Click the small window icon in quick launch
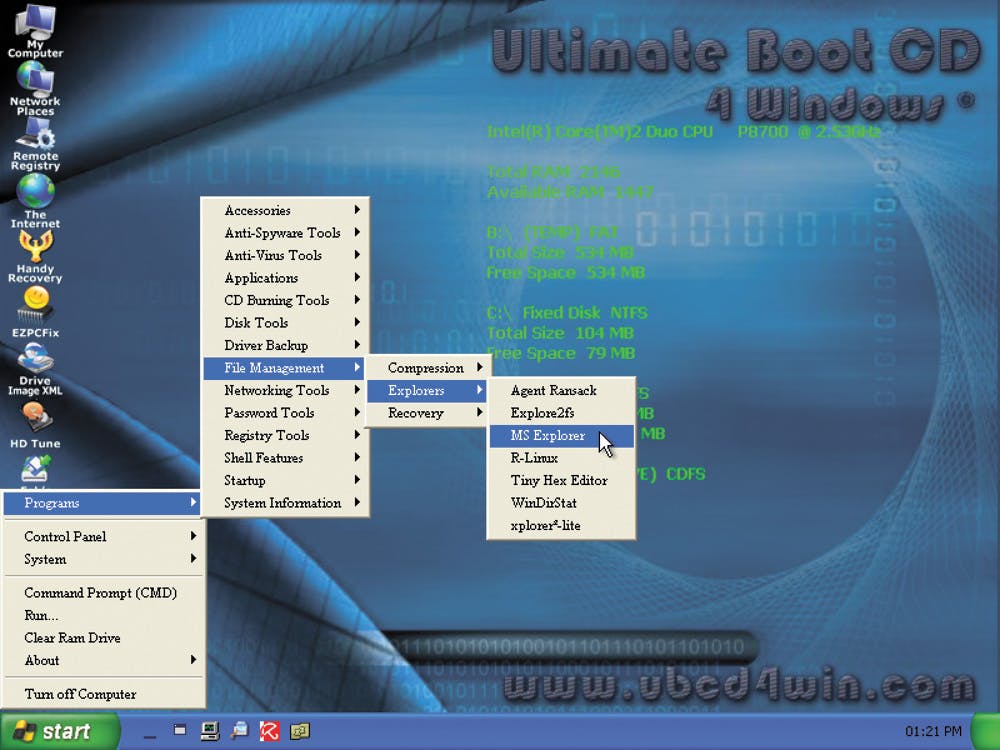The height and width of the screenshot is (750, 1000). [180, 730]
